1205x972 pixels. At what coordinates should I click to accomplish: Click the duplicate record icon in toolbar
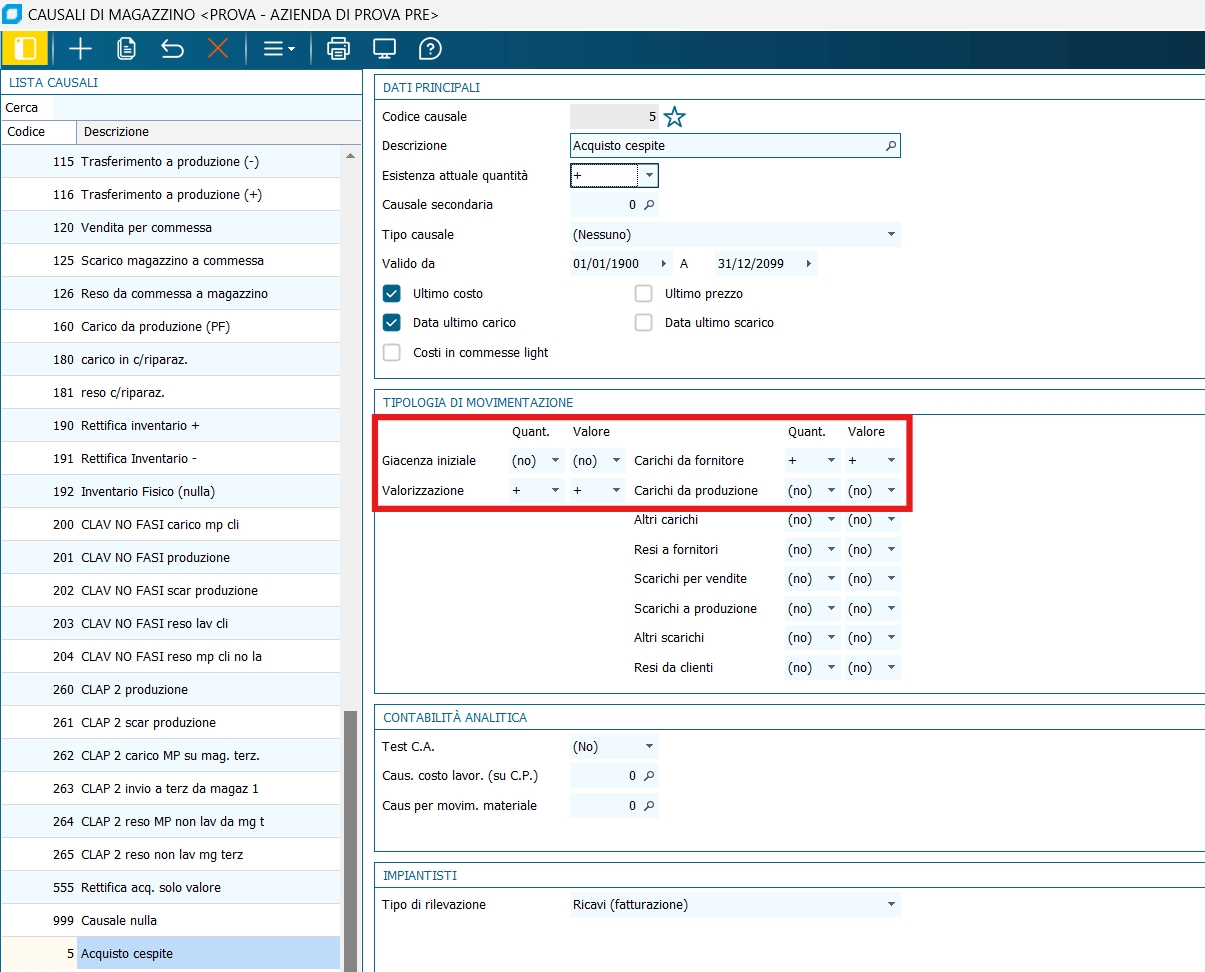[126, 49]
